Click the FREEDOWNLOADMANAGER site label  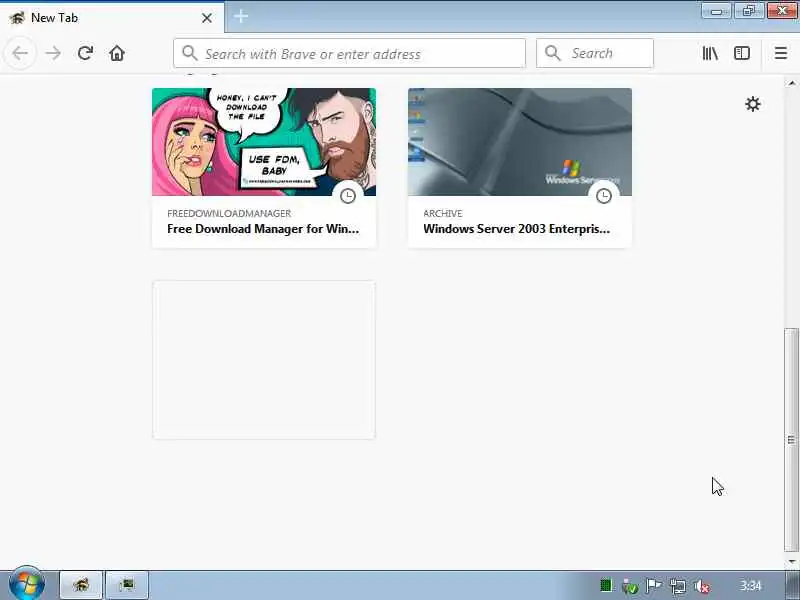(229, 213)
